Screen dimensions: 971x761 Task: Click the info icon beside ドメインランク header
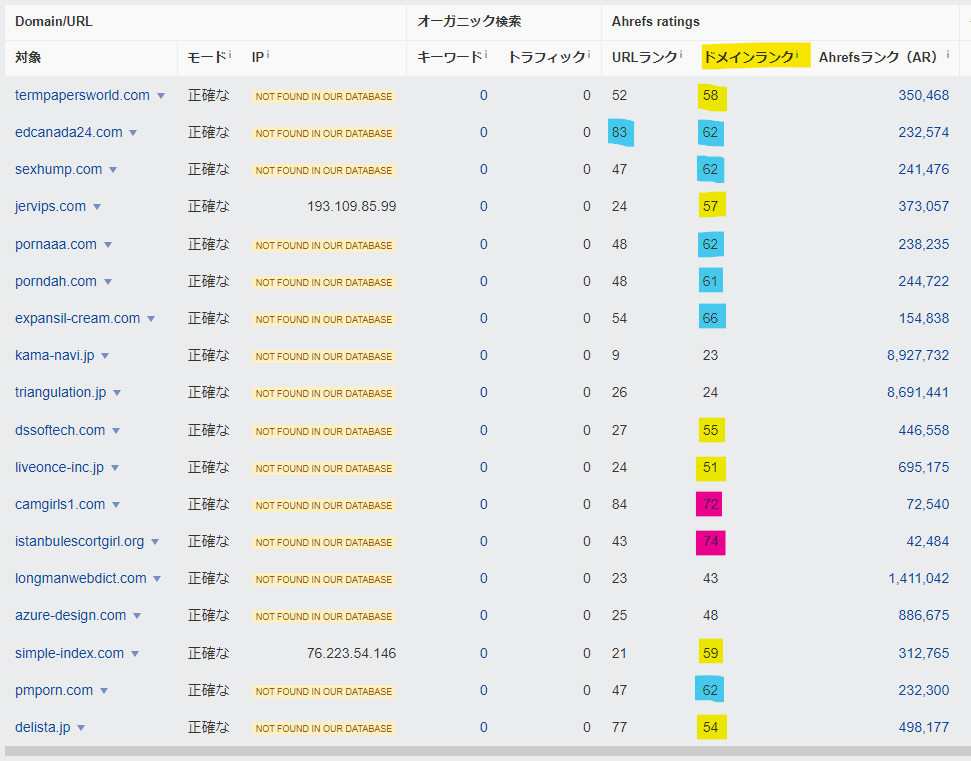click(797, 54)
